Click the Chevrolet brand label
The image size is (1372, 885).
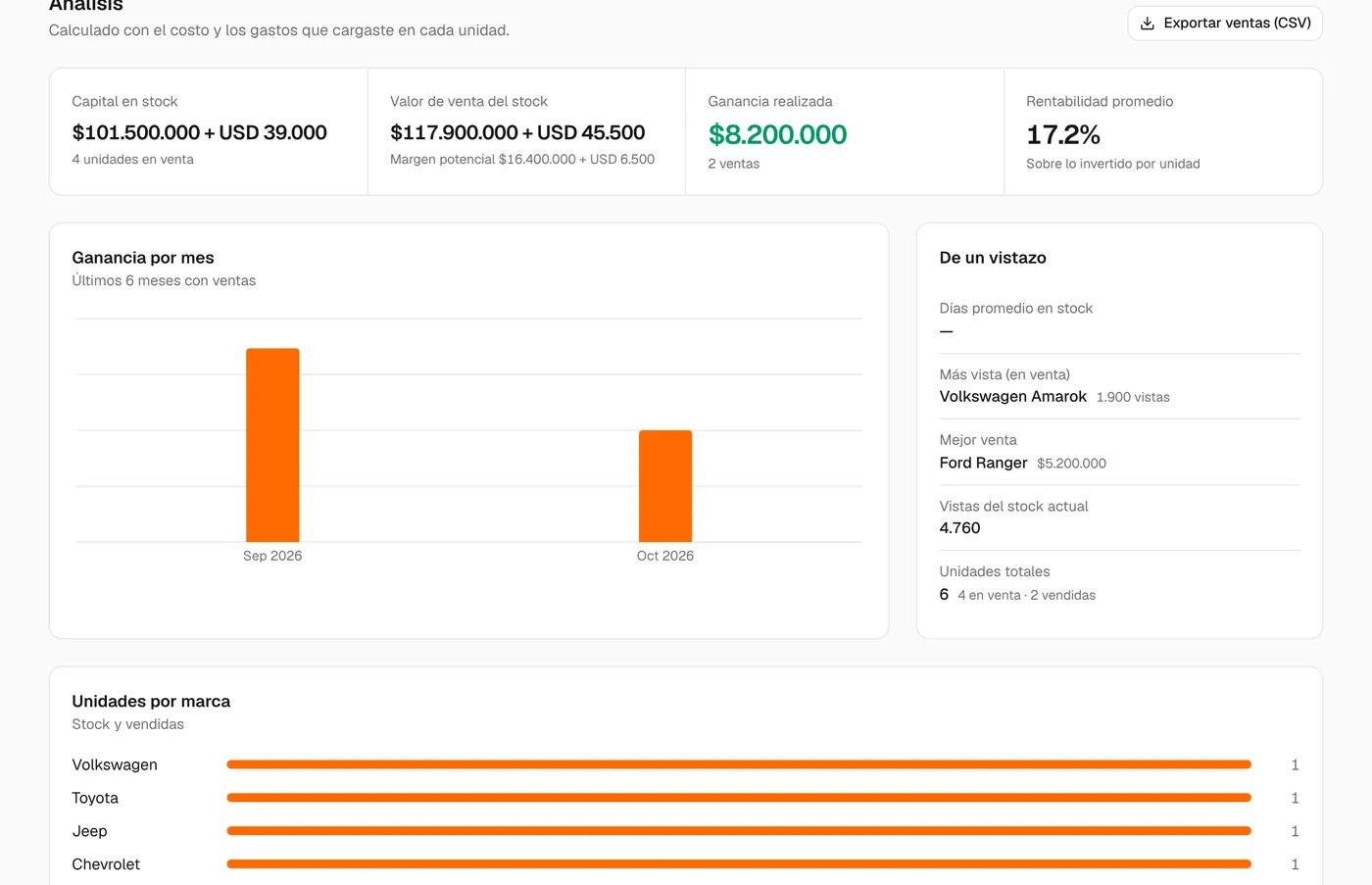106,864
